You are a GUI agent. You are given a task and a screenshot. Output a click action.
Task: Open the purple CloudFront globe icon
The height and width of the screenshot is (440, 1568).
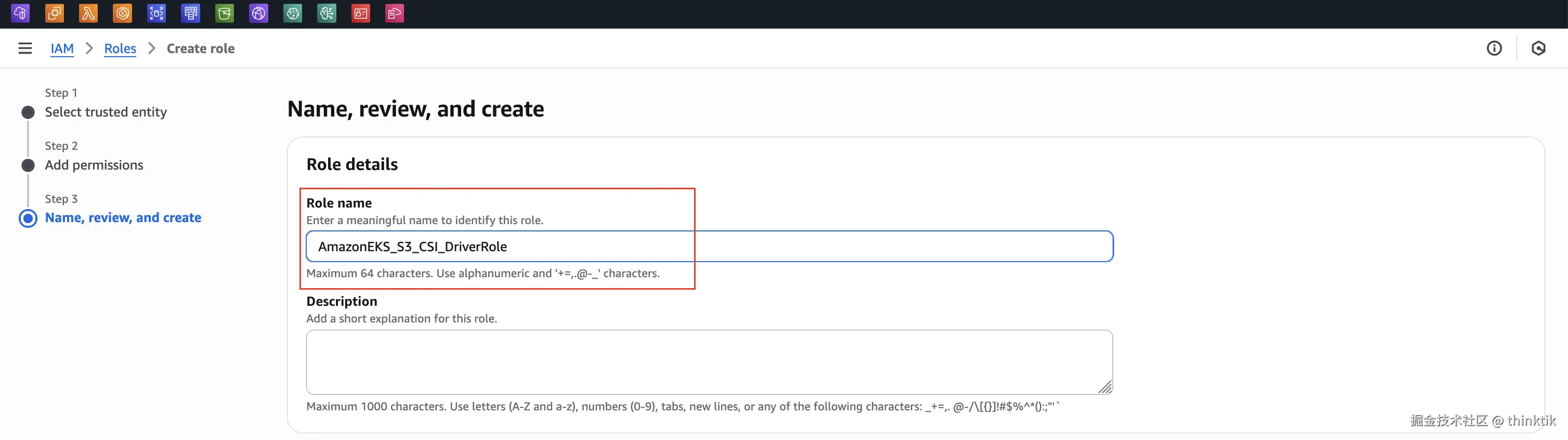click(259, 13)
